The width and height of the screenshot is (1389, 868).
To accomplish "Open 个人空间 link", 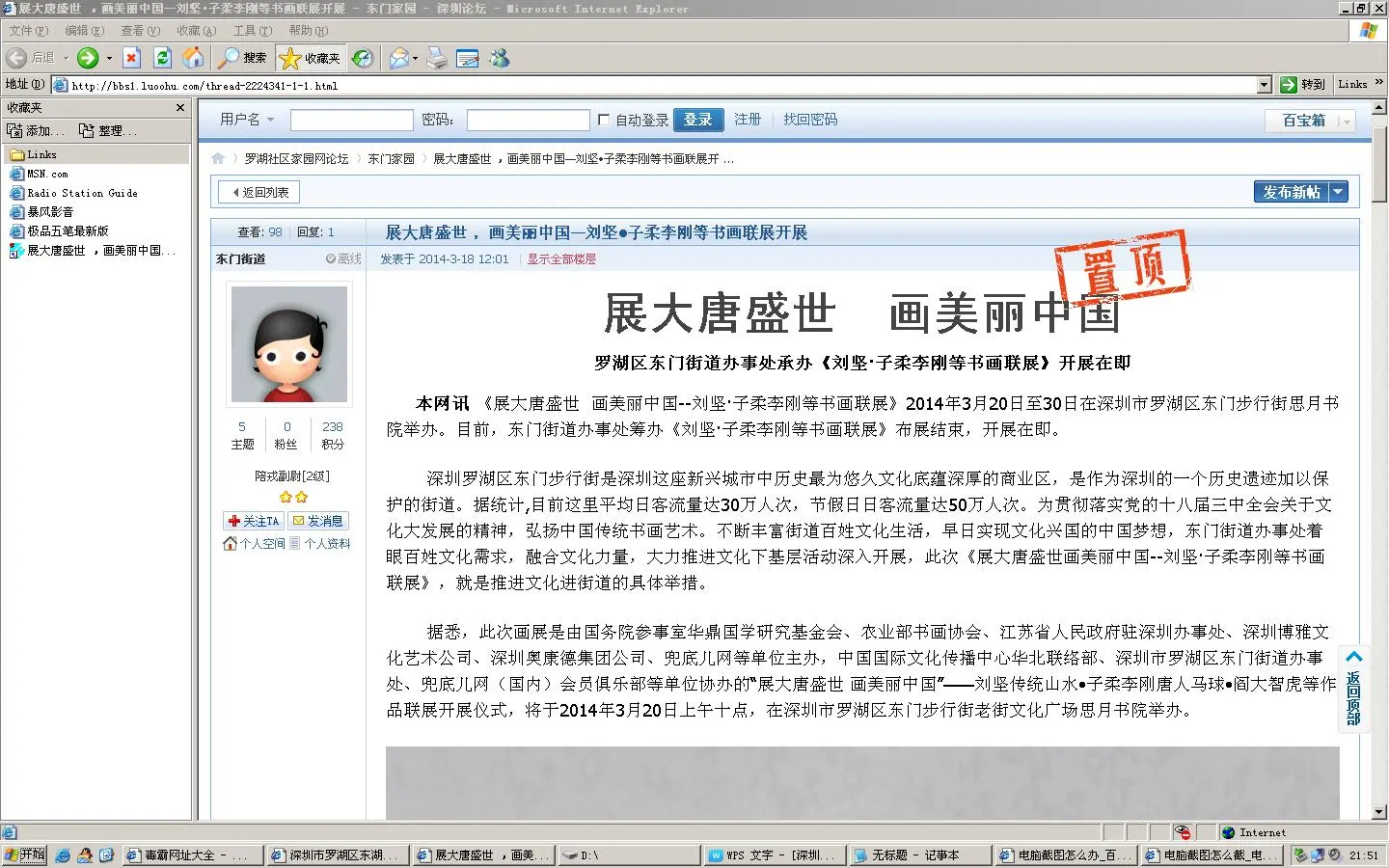I will click(255, 544).
